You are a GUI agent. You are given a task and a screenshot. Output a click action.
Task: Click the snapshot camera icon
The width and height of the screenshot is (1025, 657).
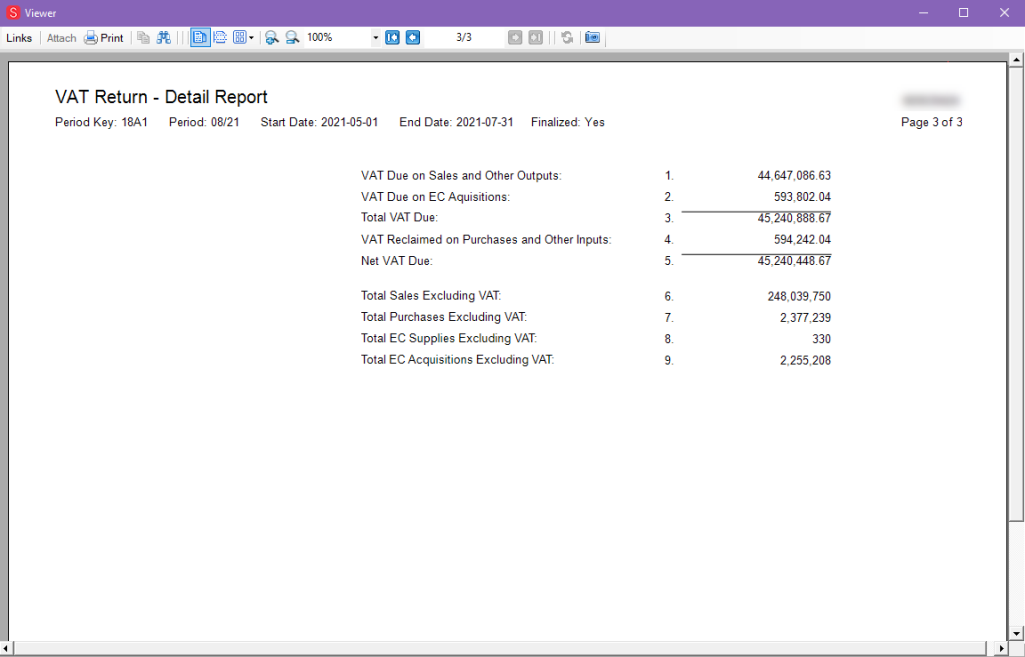[x=592, y=38]
